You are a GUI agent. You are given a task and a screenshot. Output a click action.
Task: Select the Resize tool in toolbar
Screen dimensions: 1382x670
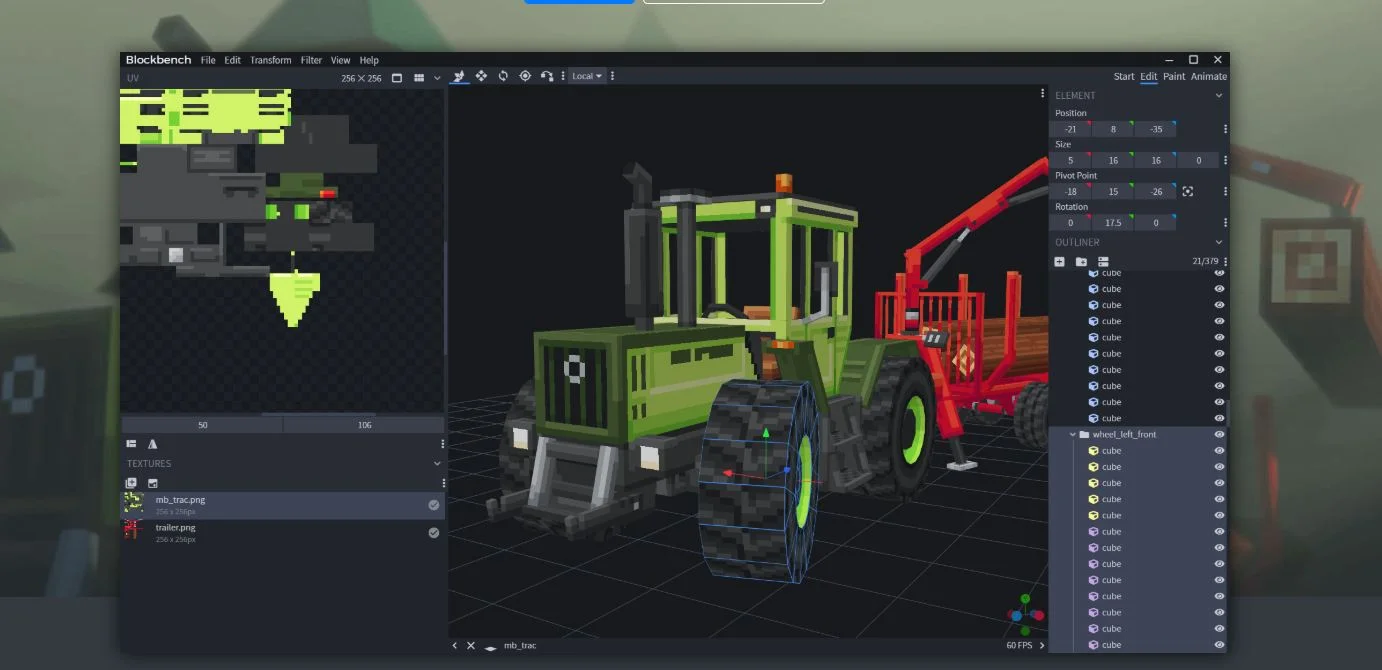[481, 76]
